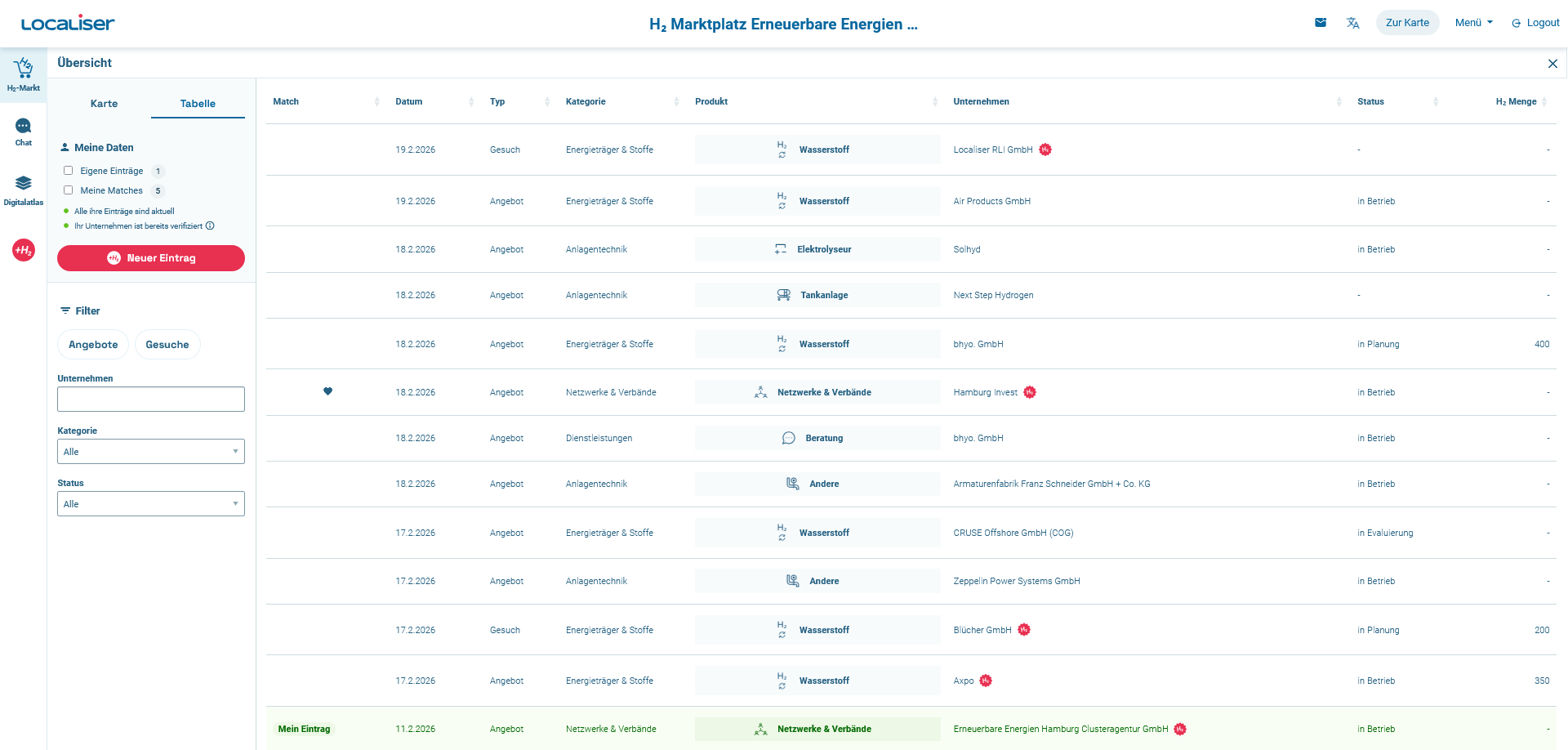Enable the Eigene Einträge checkbox
Viewport: 1568px width, 750px height.
coord(69,171)
